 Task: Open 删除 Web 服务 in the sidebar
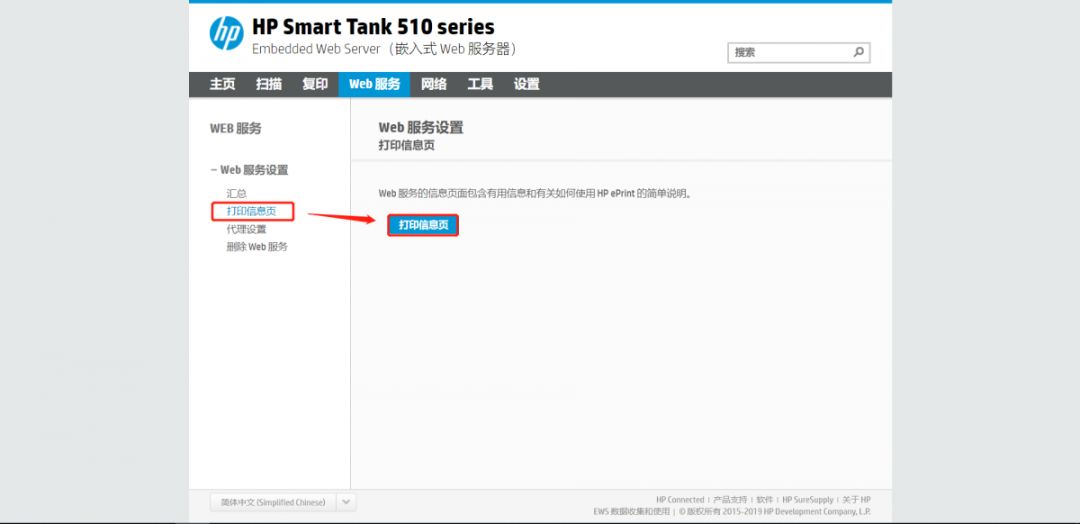(x=257, y=247)
